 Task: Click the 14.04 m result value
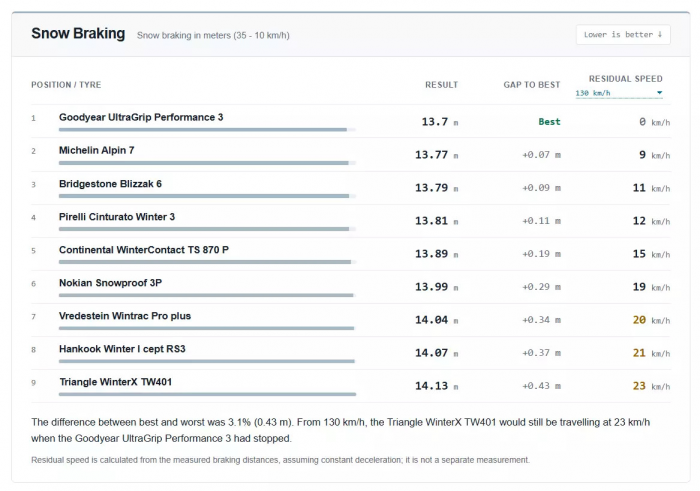[x=437, y=320]
